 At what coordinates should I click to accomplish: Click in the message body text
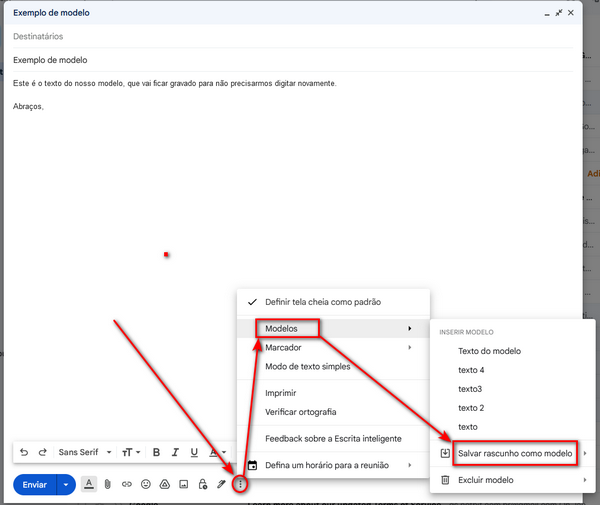174,83
